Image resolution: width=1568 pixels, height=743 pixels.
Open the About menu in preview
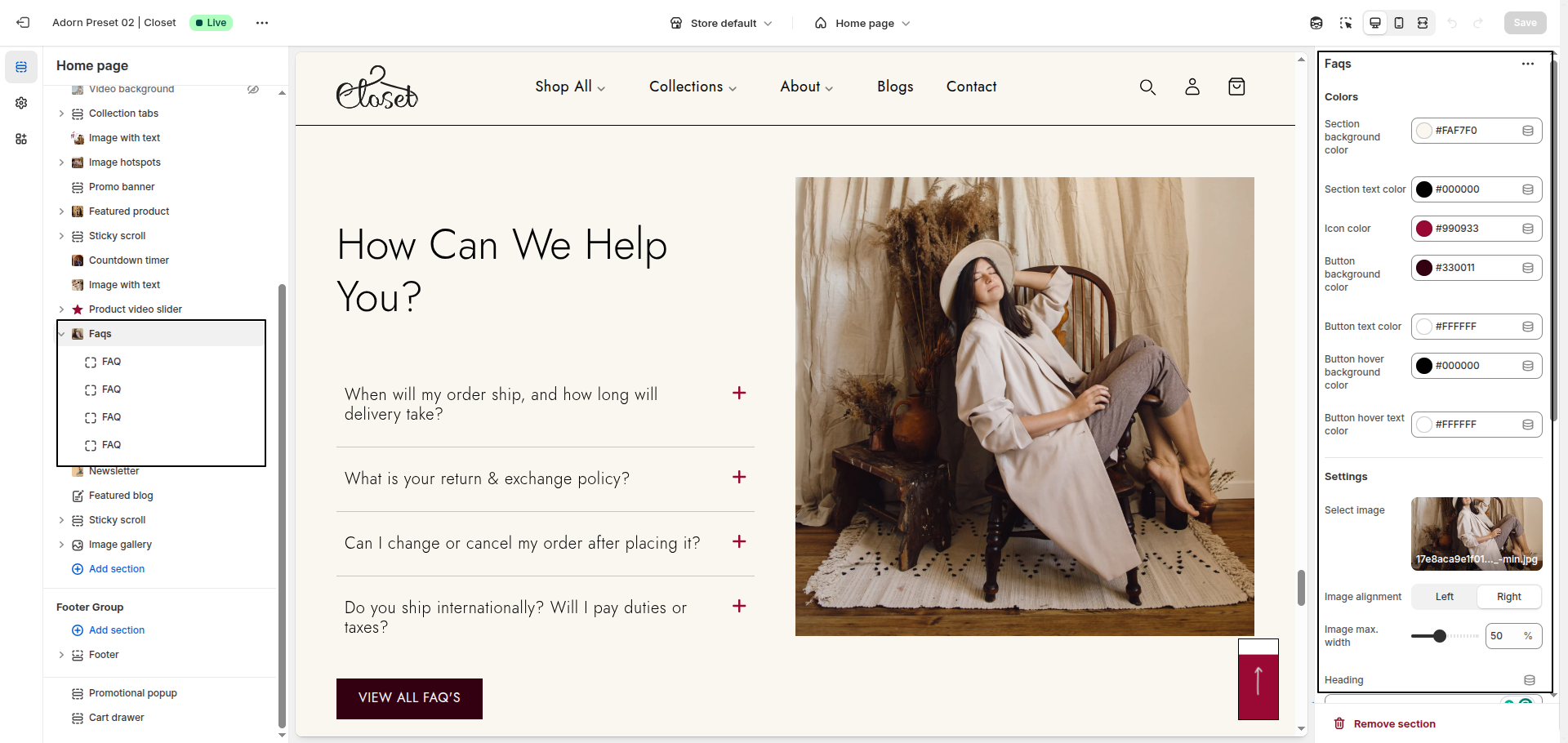tap(806, 87)
